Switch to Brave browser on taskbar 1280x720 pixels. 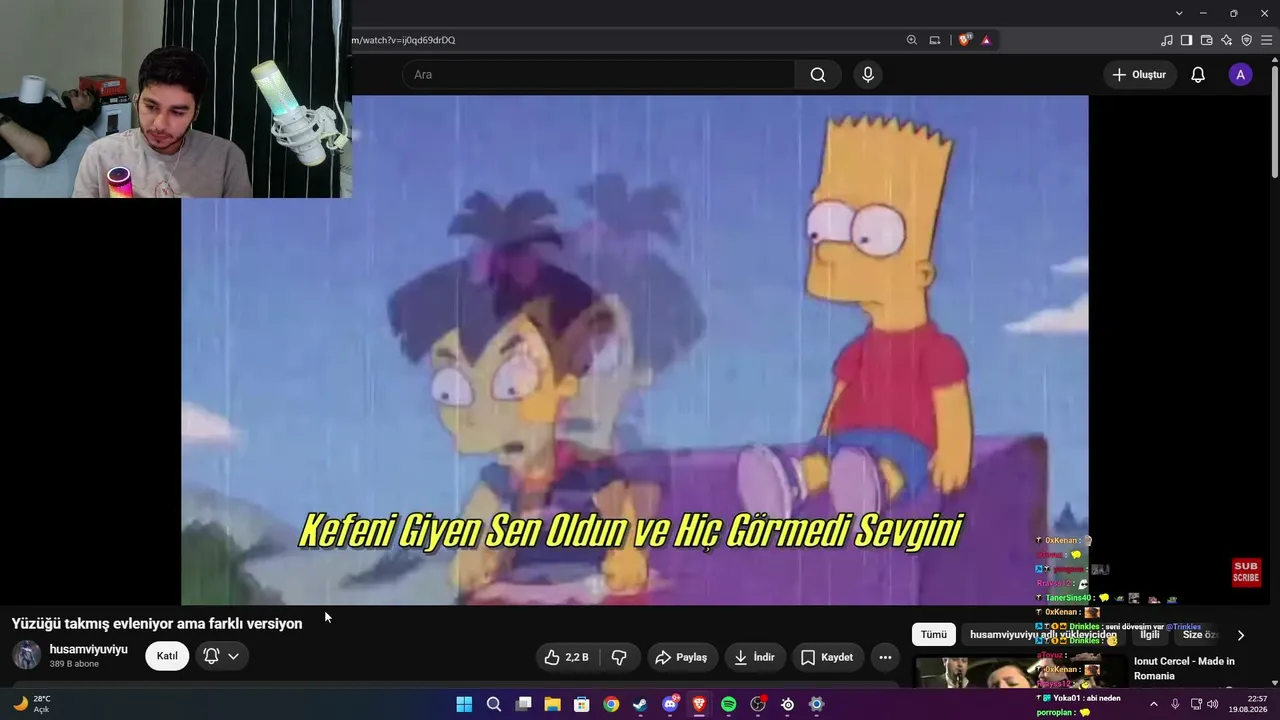point(699,704)
